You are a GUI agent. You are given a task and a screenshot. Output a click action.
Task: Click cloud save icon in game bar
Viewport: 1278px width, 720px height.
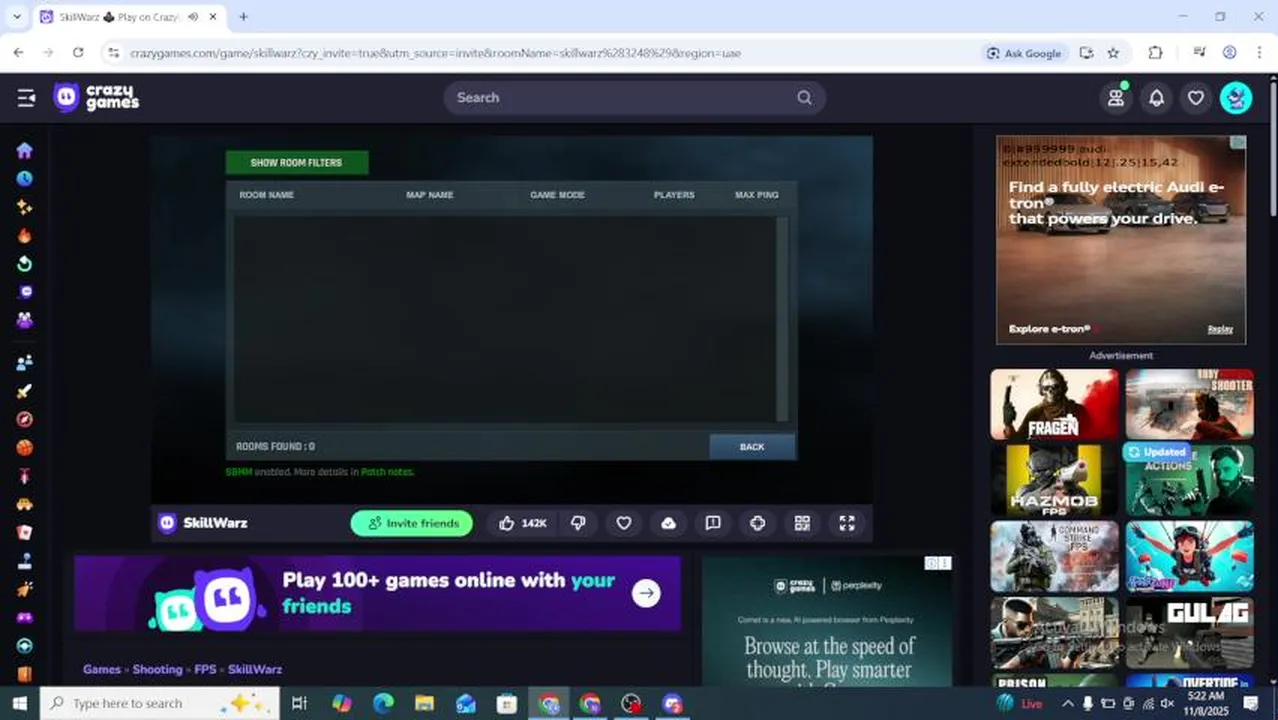point(668,523)
